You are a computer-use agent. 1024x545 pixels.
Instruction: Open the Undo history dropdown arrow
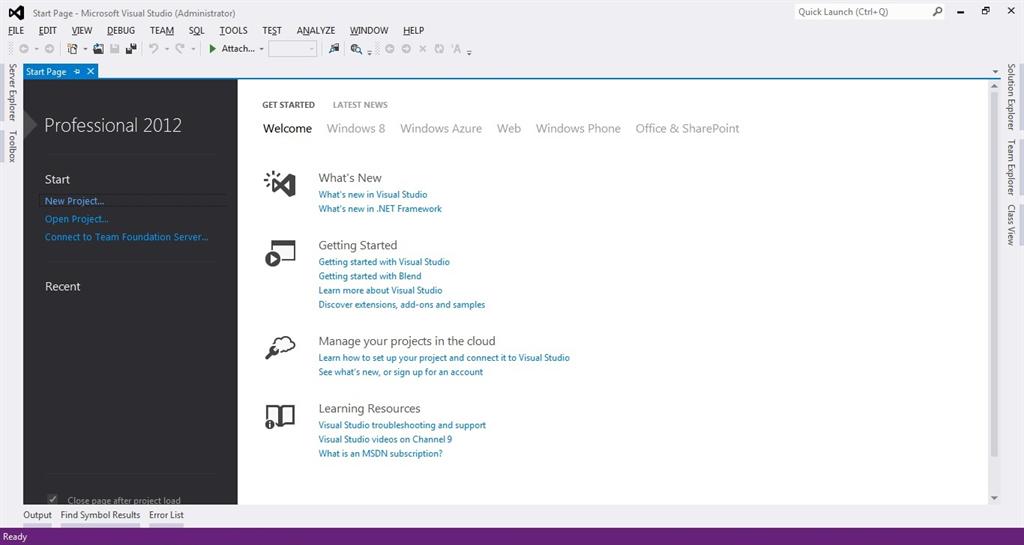pos(167,50)
